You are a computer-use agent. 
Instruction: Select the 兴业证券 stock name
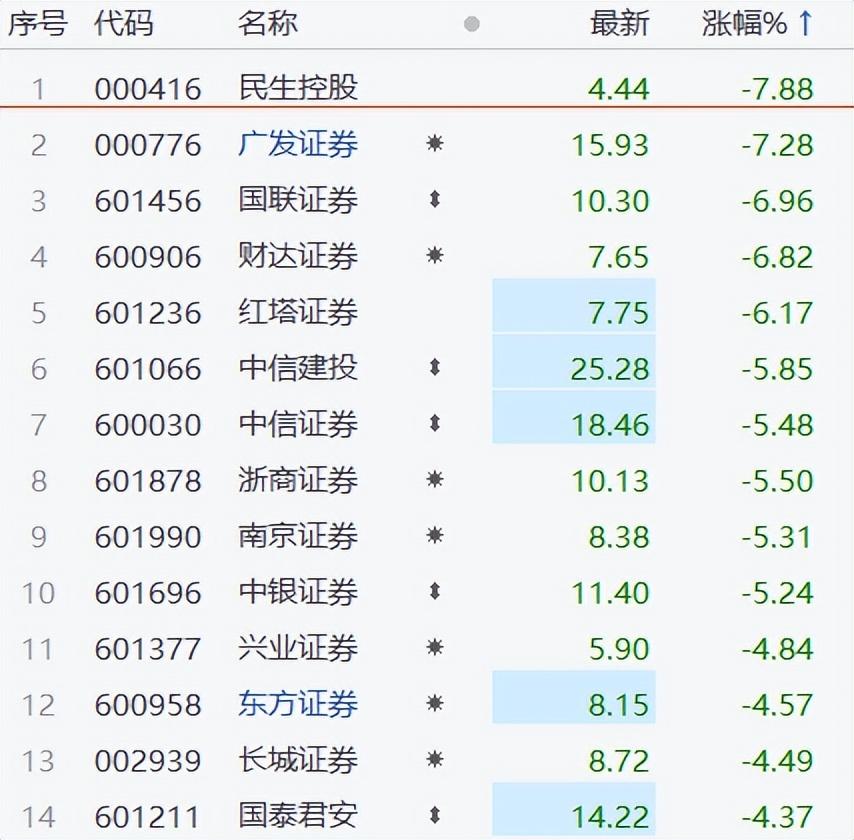(298, 648)
